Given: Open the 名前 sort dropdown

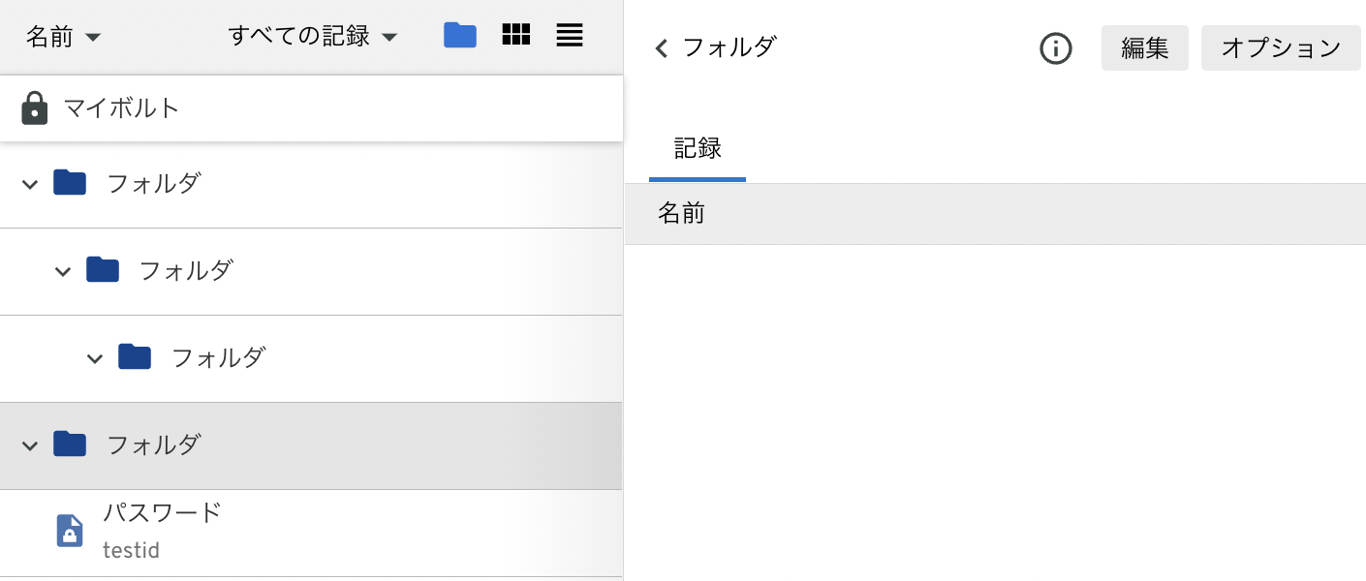Looking at the screenshot, I should pyautogui.click(x=63, y=37).
